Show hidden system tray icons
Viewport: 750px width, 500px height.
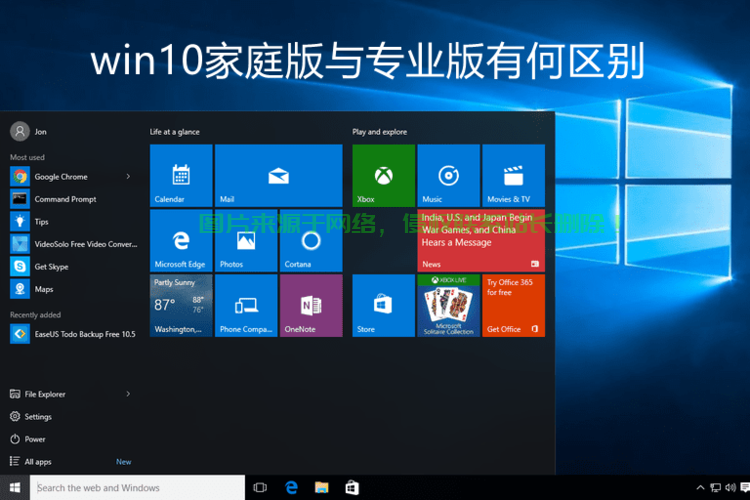click(x=700, y=488)
